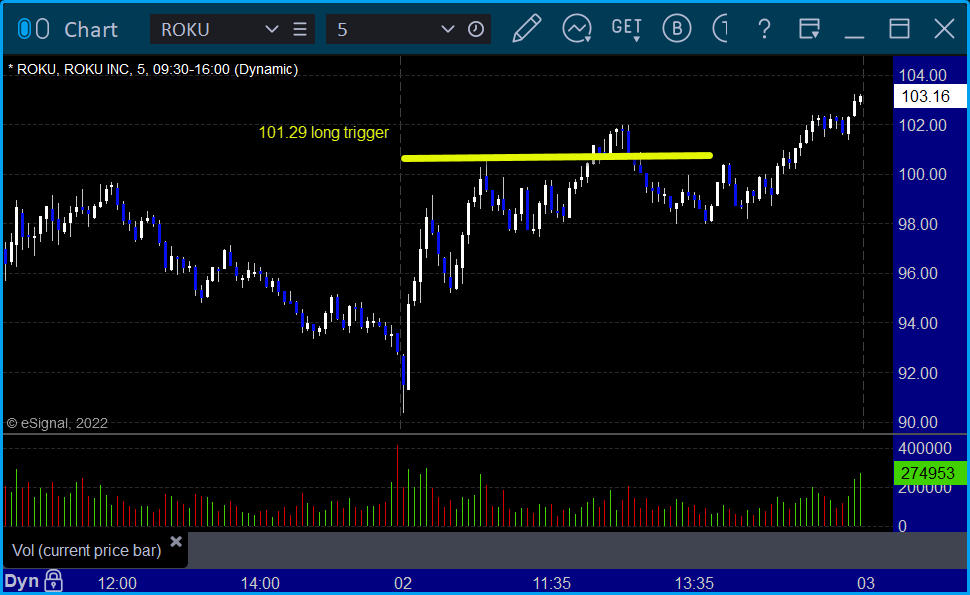Click the 02 date axis label
This screenshot has height=595, width=970.
403,583
